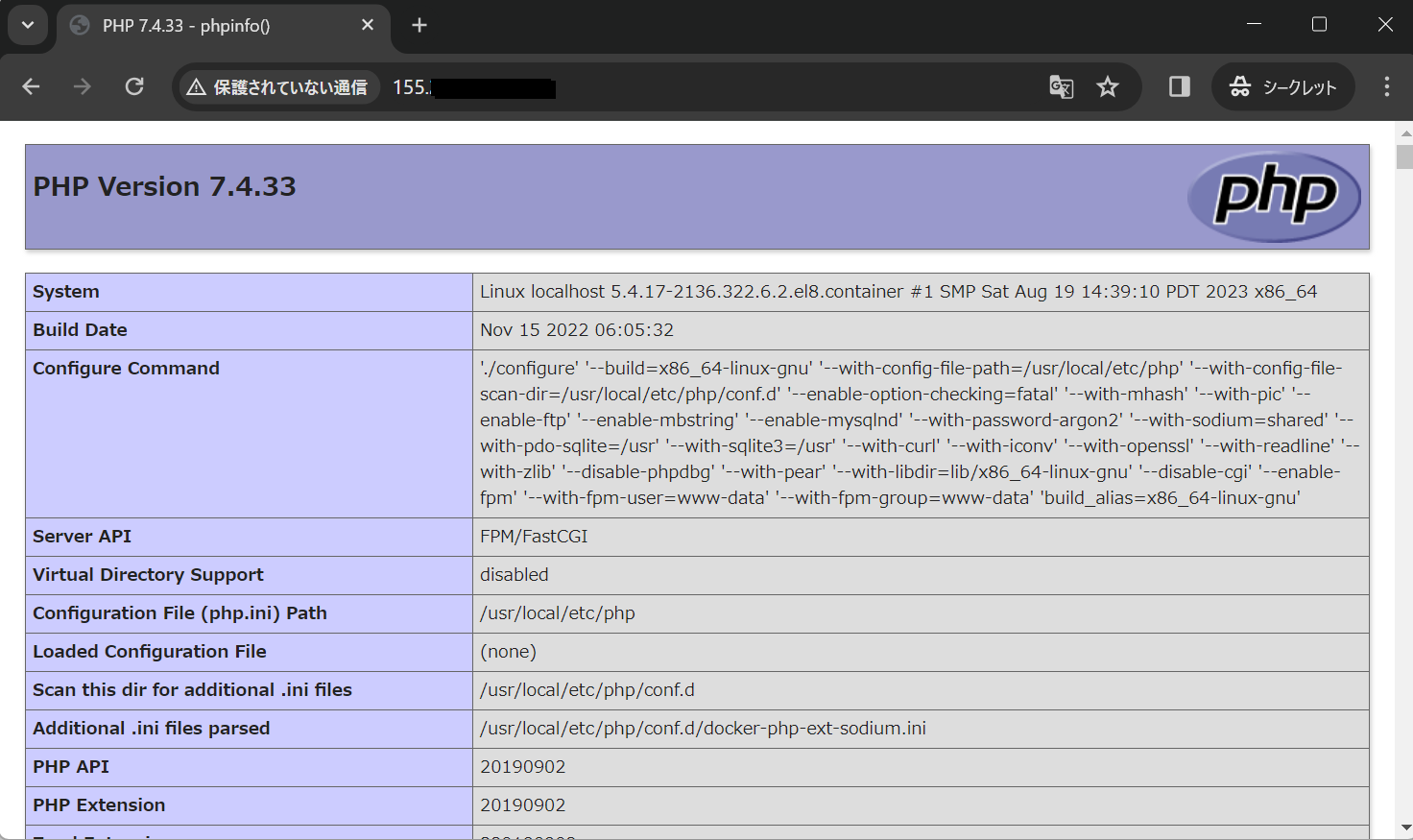Reload the phpinfo page
Screen dimensions: 1413x840
click(x=134, y=86)
